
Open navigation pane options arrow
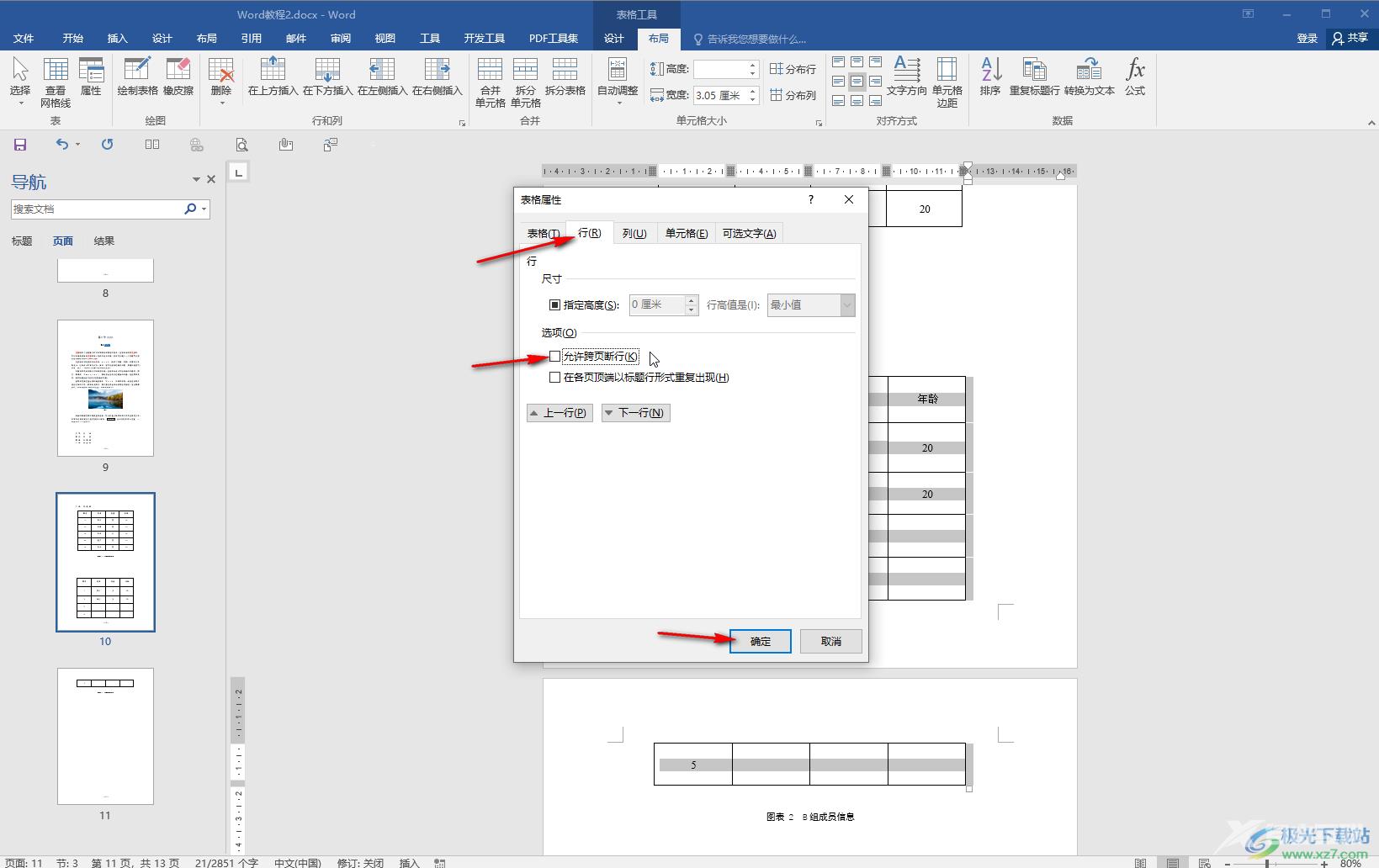coord(196,179)
